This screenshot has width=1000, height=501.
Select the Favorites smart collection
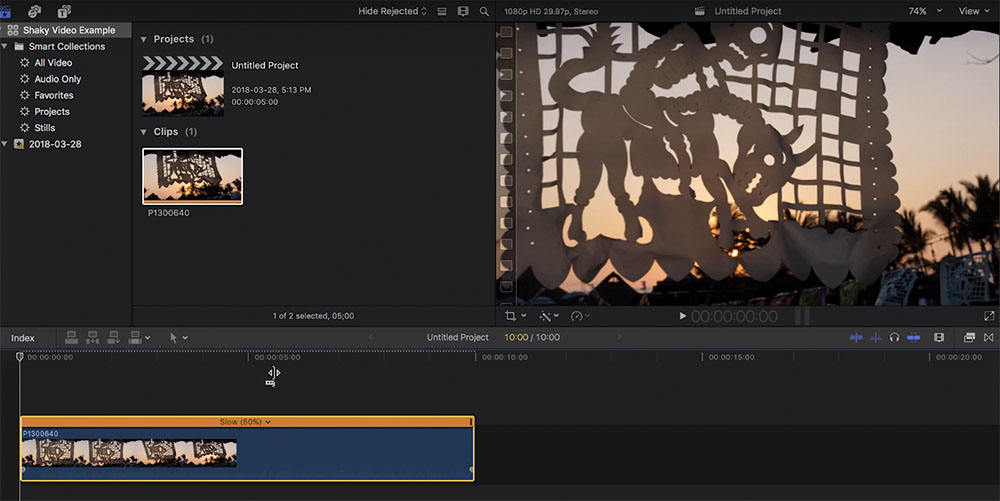click(54, 95)
